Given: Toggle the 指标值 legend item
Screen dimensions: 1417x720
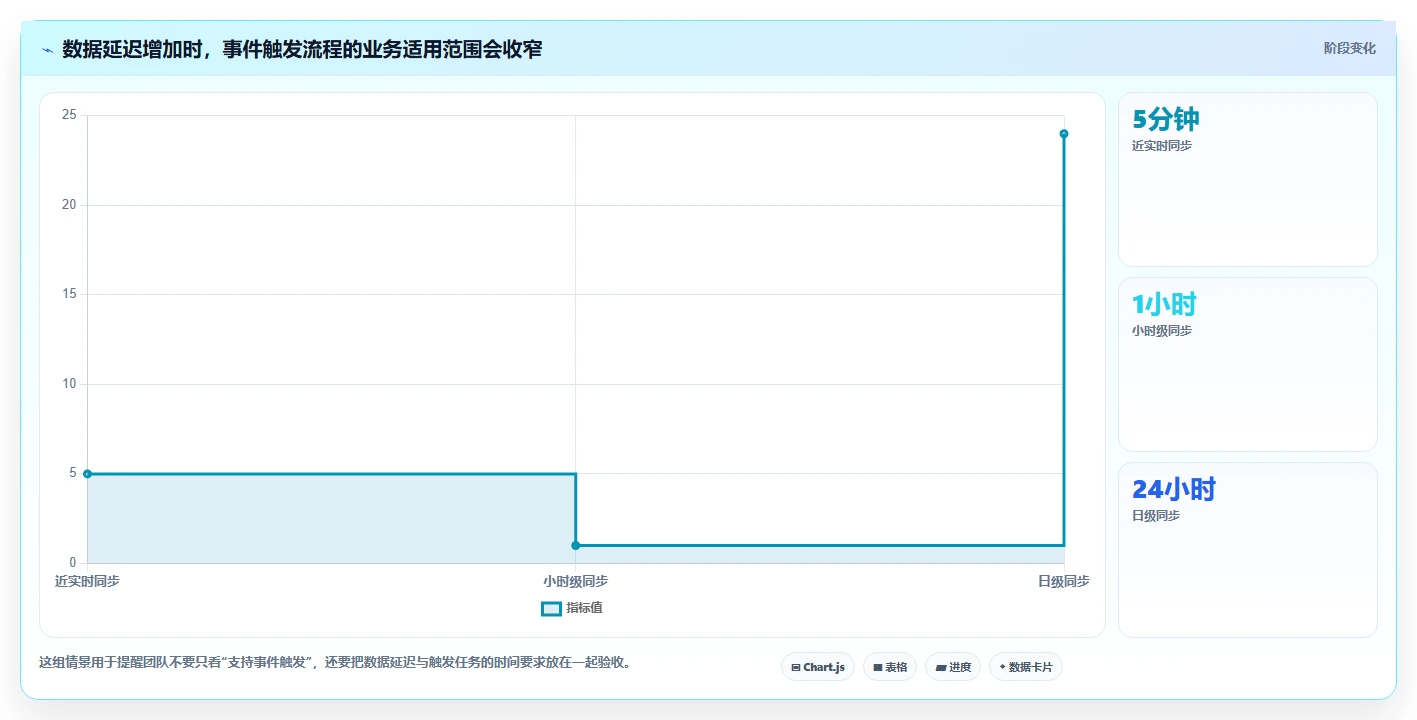Looking at the screenshot, I should coord(572,608).
